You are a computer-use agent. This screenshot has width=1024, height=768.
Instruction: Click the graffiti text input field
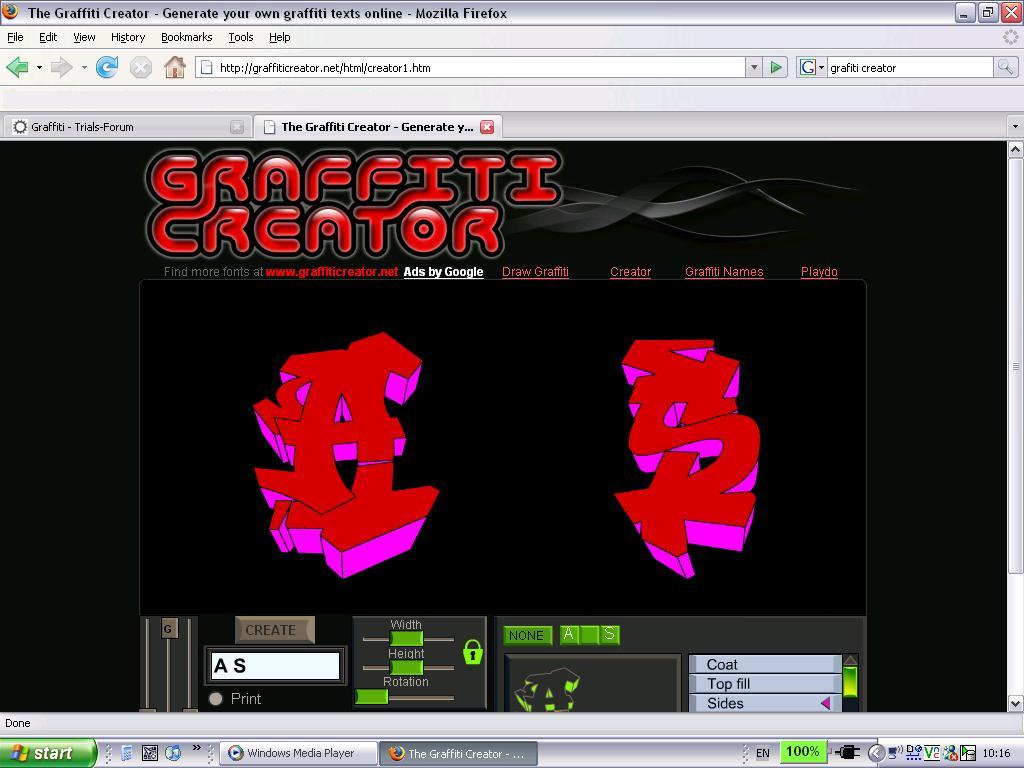[x=276, y=665]
